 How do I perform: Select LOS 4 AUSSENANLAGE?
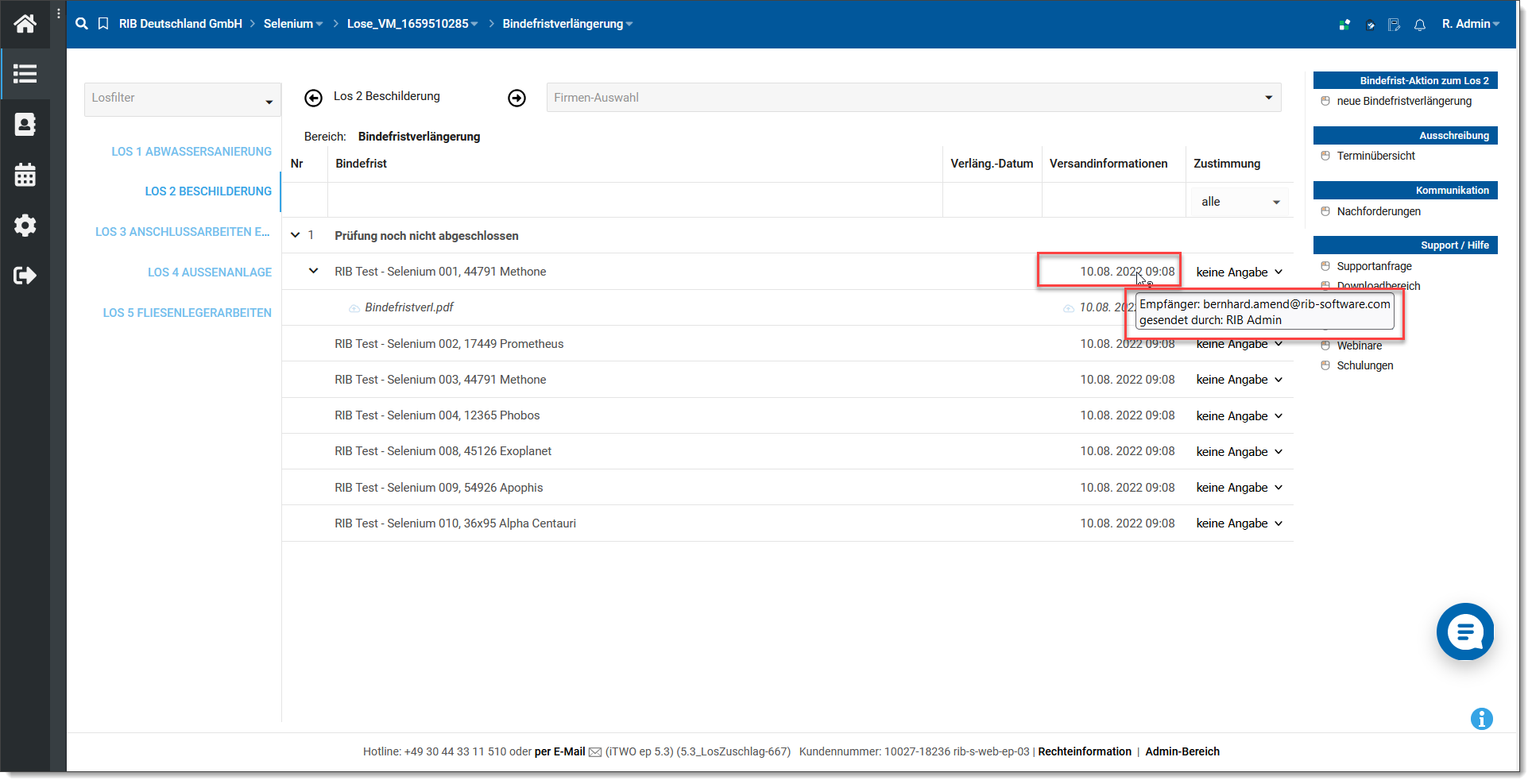210,272
